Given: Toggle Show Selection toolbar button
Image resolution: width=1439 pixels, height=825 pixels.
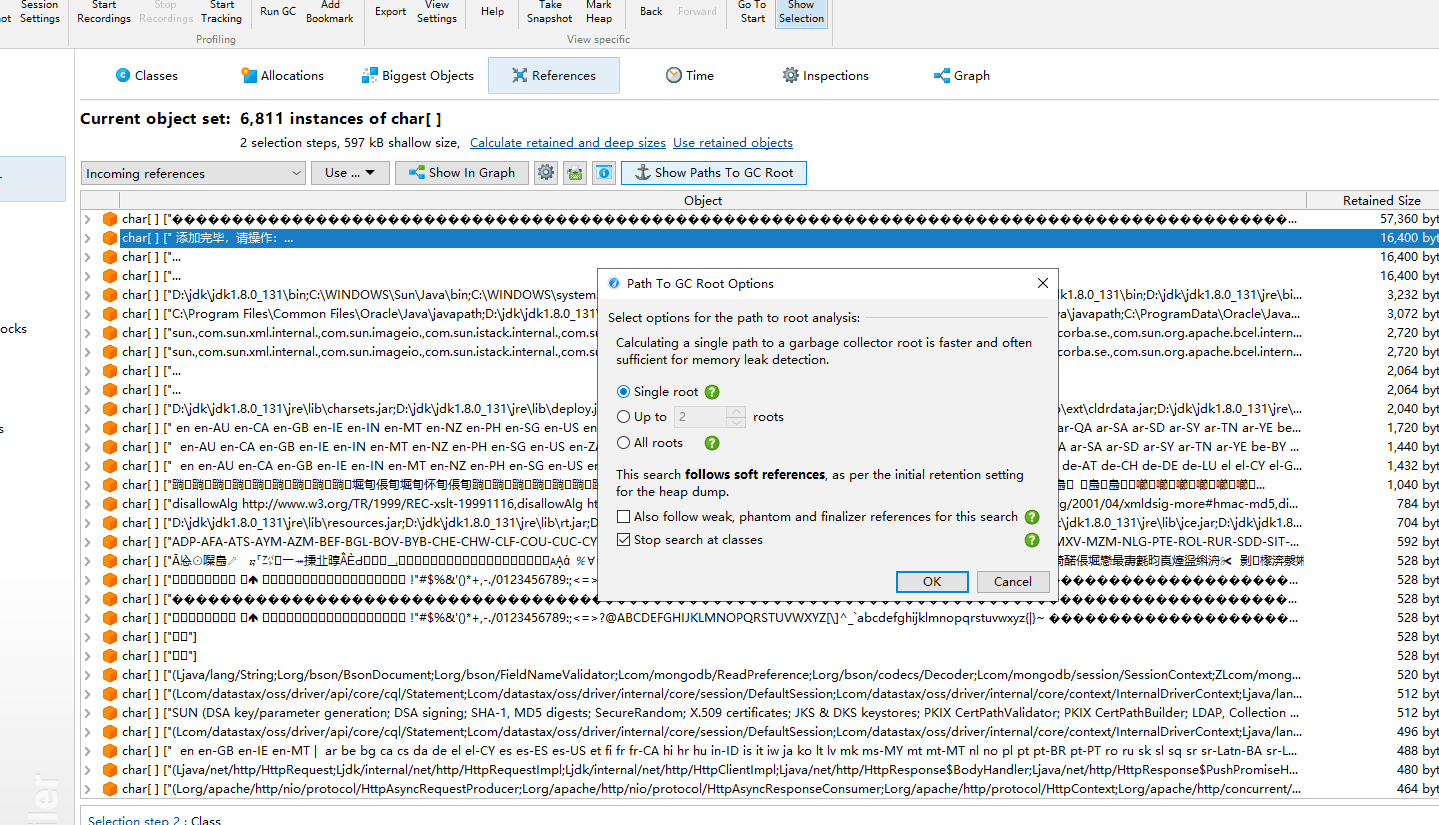Looking at the screenshot, I should click(802, 11).
